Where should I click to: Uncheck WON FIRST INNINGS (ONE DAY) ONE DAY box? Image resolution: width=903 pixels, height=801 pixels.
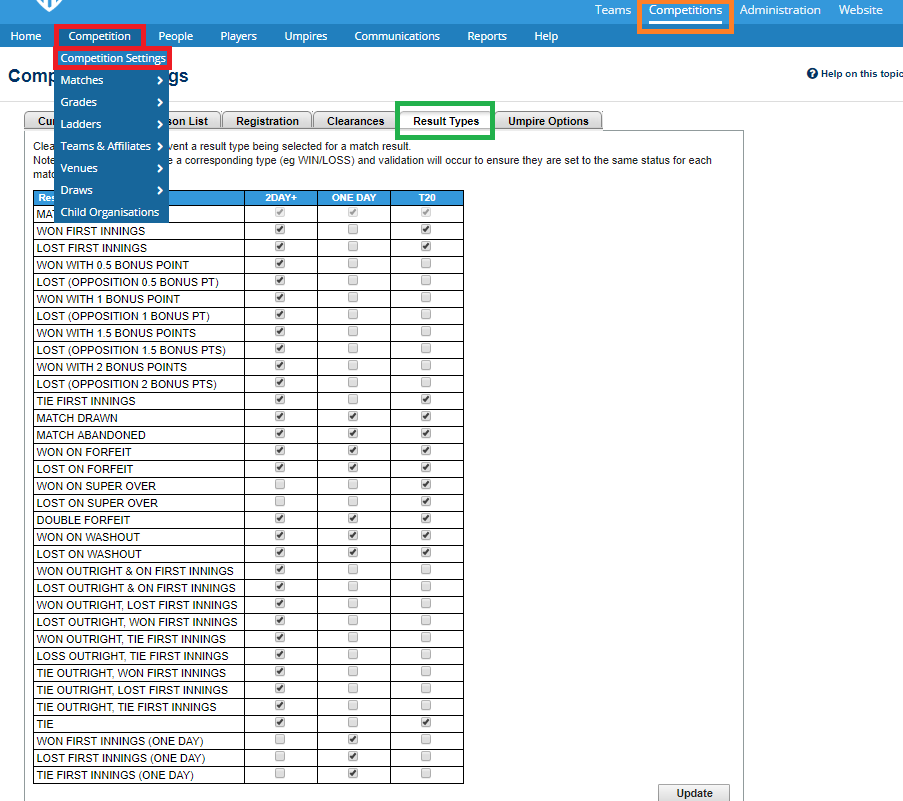pyautogui.click(x=353, y=739)
